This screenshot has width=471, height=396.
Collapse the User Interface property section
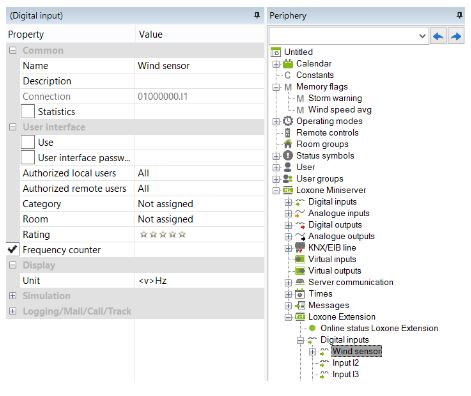coord(12,127)
